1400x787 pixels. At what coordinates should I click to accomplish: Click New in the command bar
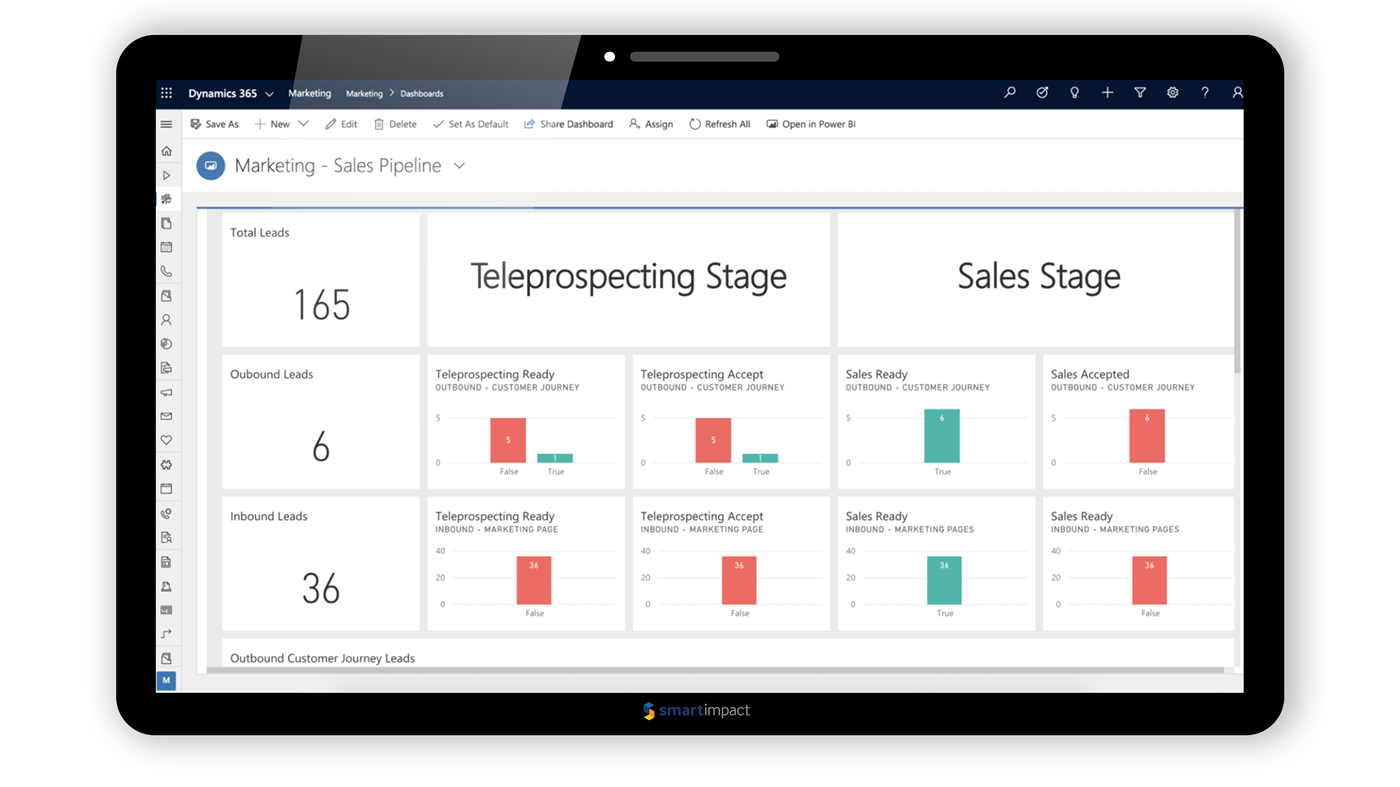pyautogui.click(x=272, y=124)
